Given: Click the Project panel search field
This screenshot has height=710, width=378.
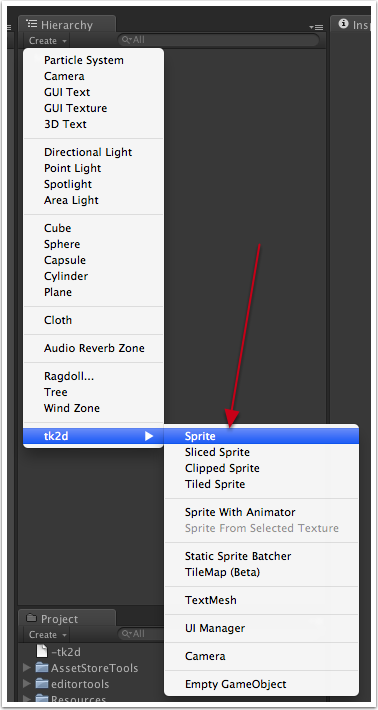Looking at the screenshot, I should click(140, 634).
